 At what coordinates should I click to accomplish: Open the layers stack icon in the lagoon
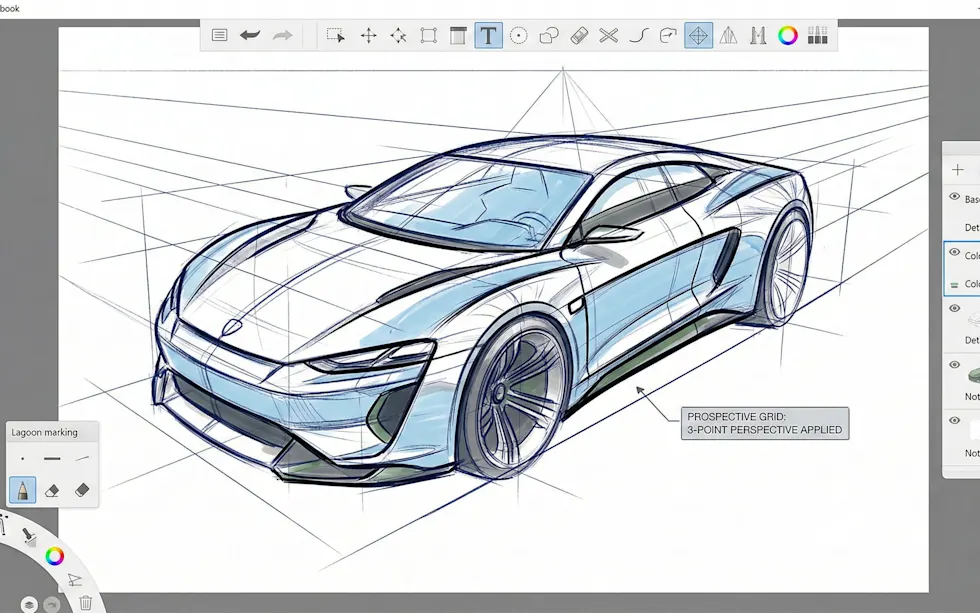coord(30,602)
